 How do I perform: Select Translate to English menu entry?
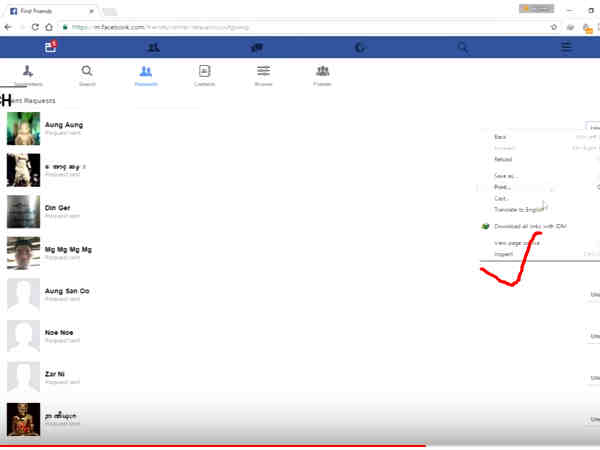tap(519, 209)
